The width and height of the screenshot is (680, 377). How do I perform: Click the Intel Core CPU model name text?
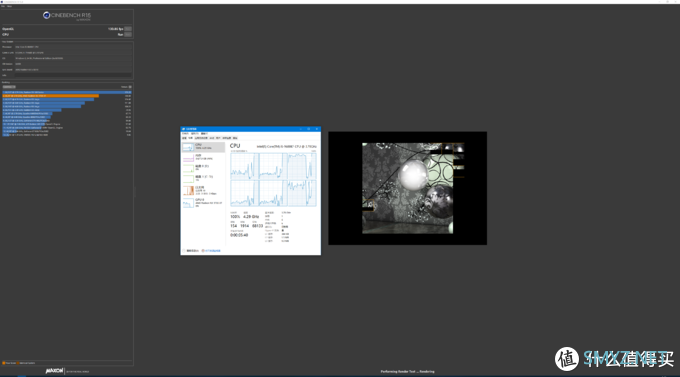click(x=286, y=147)
